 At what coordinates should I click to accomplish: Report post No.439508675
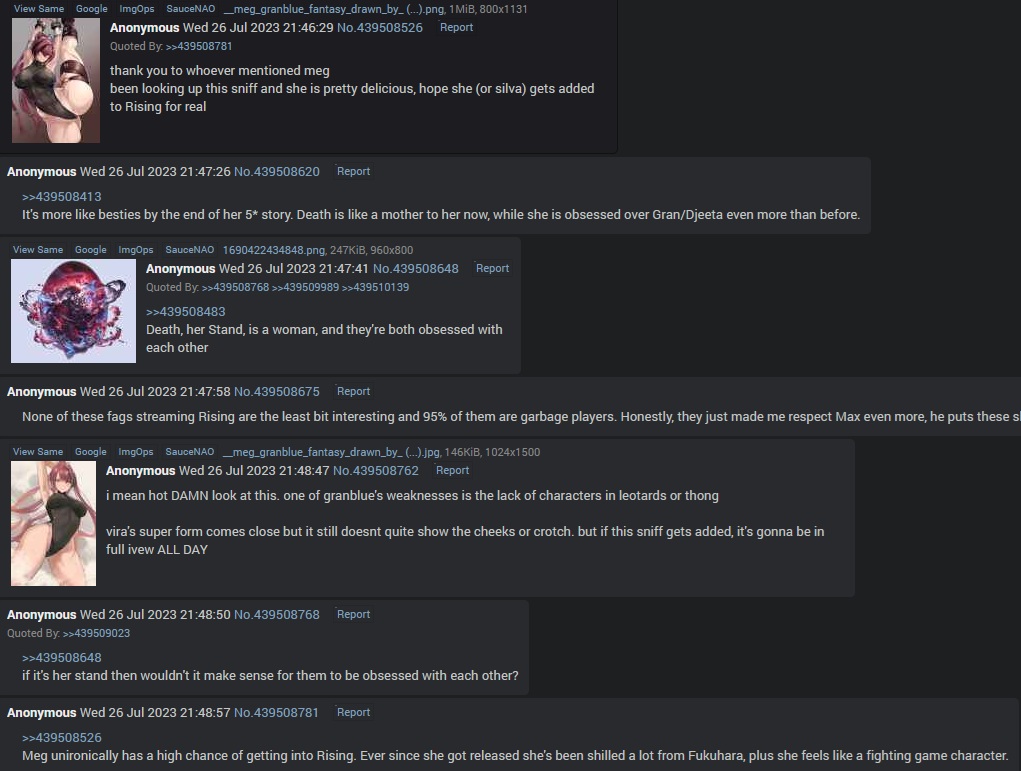(353, 391)
